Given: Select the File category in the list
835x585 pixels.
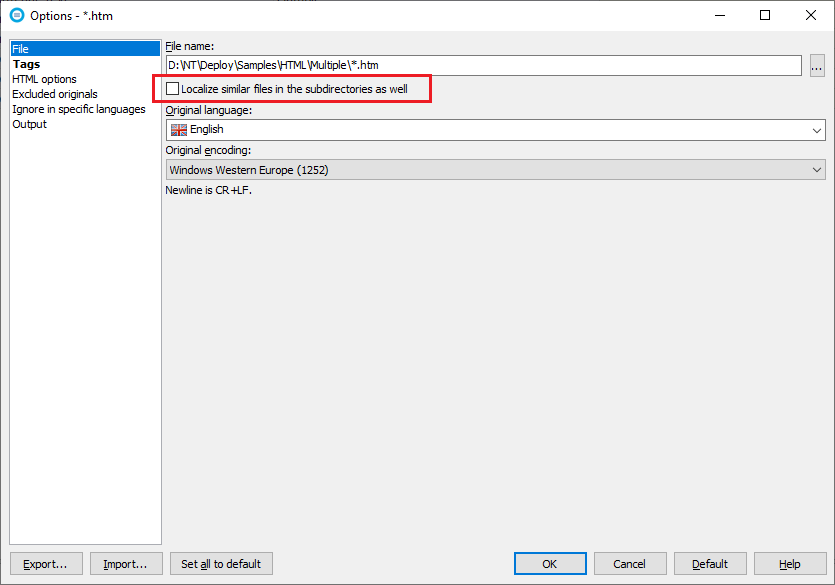Looking at the screenshot, I should (85, 49).
